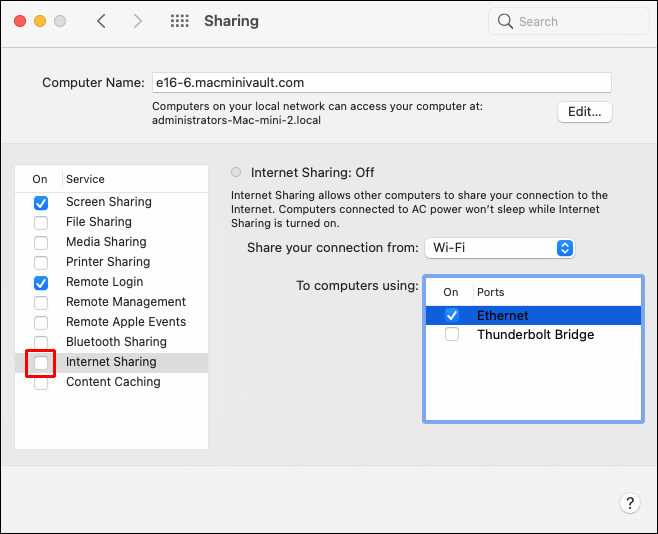Click the Internet Sharing status indicator
This screenshot has height=534, width=658.
(x=236, y=172)
